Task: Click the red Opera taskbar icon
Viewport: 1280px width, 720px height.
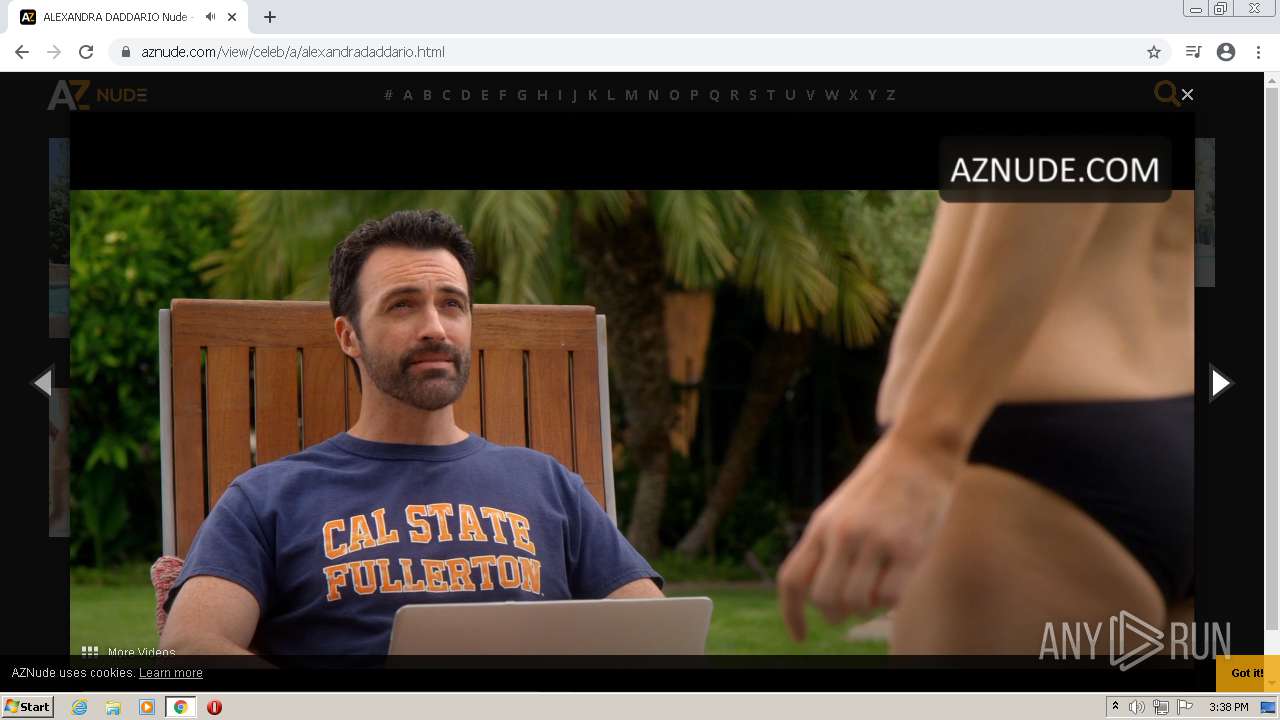Action: pyautogui.click(x=214, y=707)
